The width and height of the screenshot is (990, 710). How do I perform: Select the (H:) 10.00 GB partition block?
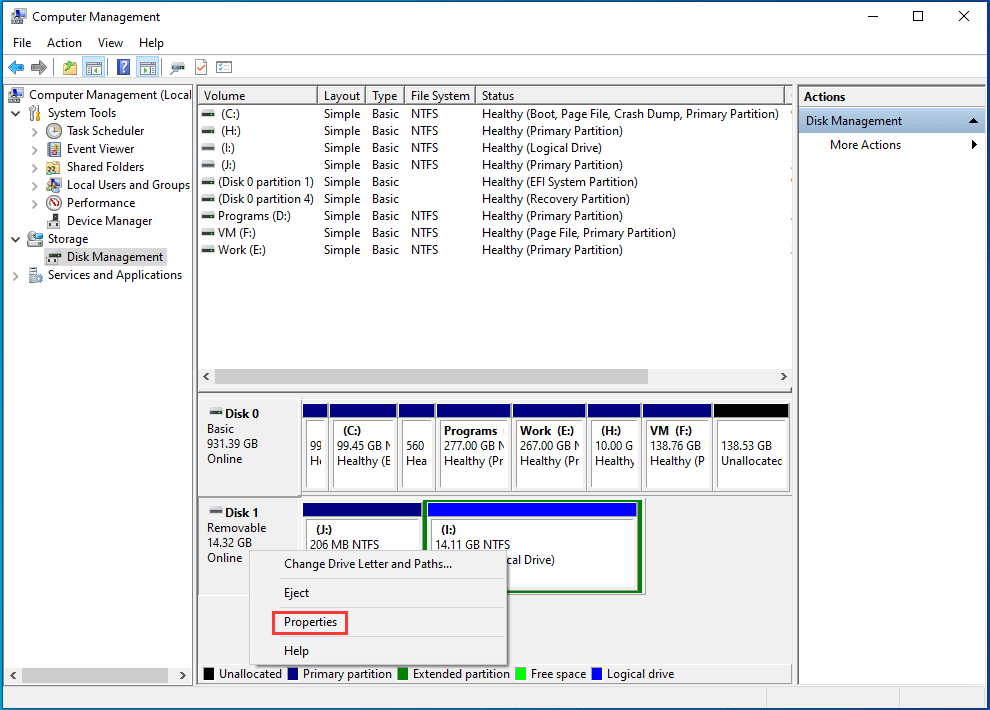pos(614,447)
